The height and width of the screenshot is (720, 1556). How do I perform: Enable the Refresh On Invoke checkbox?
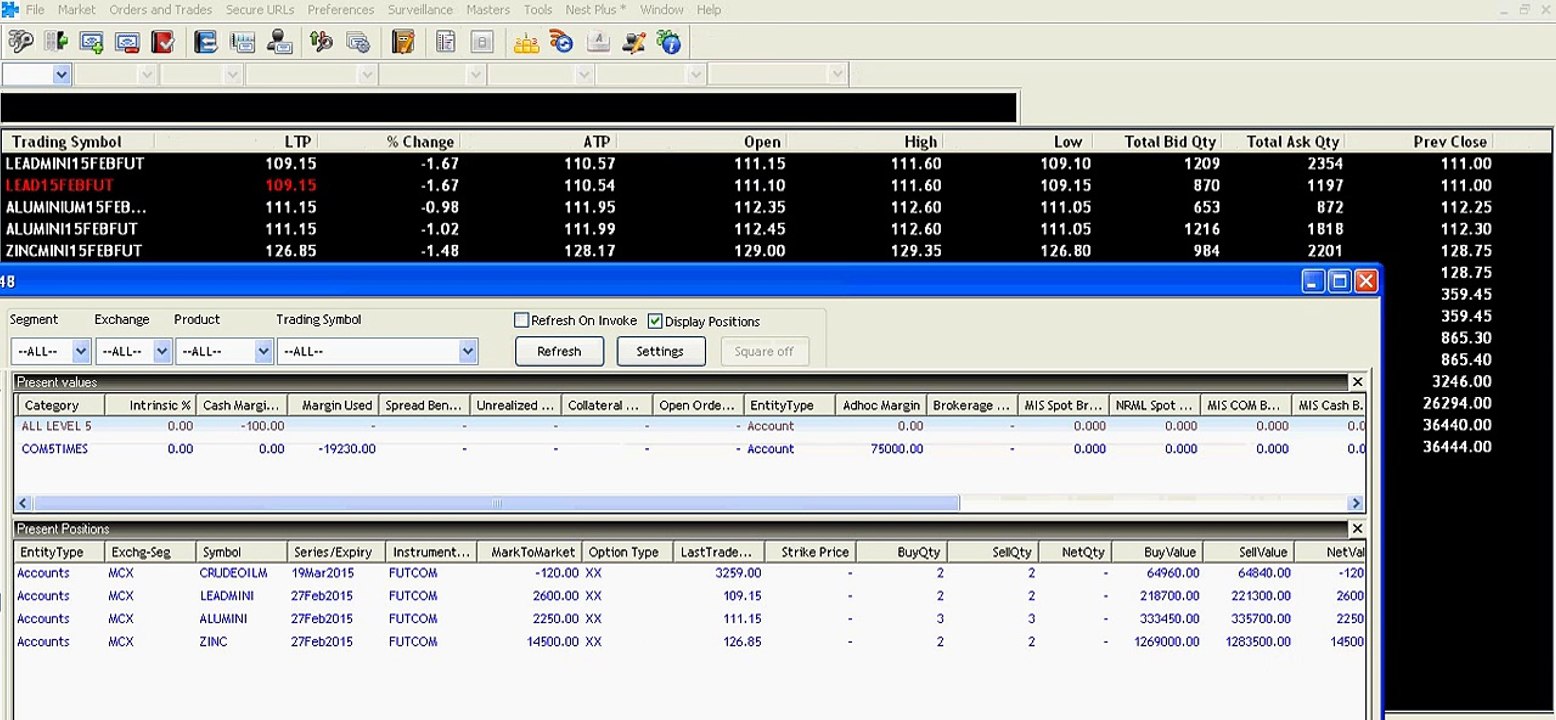click(x=521, y=321)
